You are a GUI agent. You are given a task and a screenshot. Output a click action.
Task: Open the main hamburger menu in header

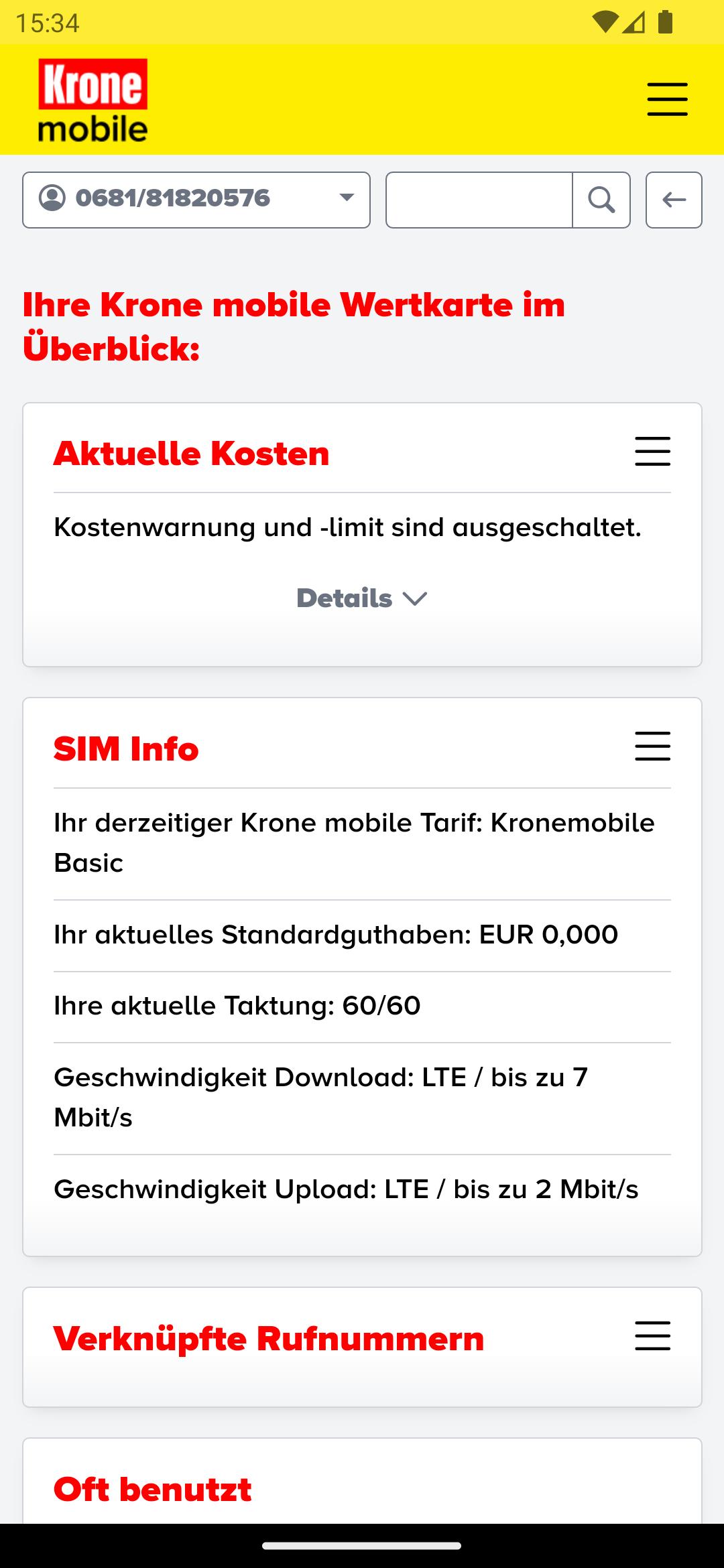pos(667,99)
